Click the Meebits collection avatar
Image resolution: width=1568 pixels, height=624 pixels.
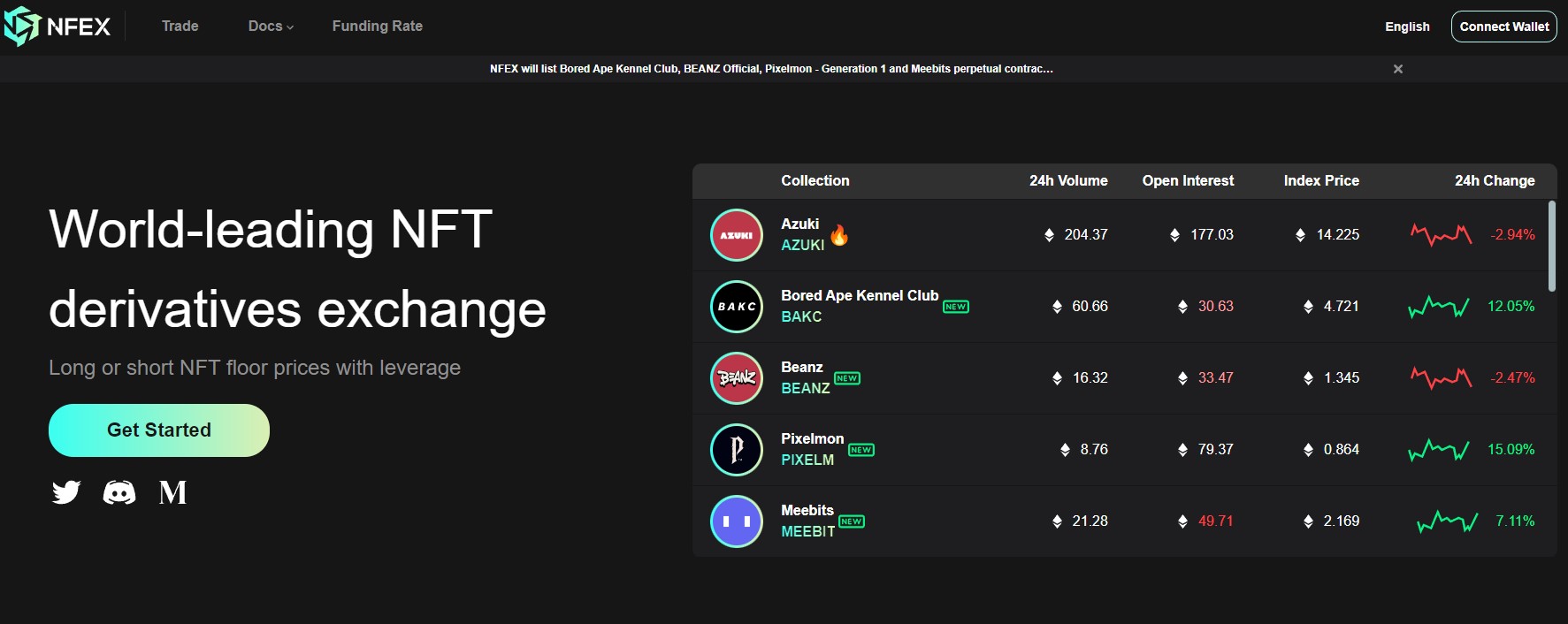click(x=737, y=521)
